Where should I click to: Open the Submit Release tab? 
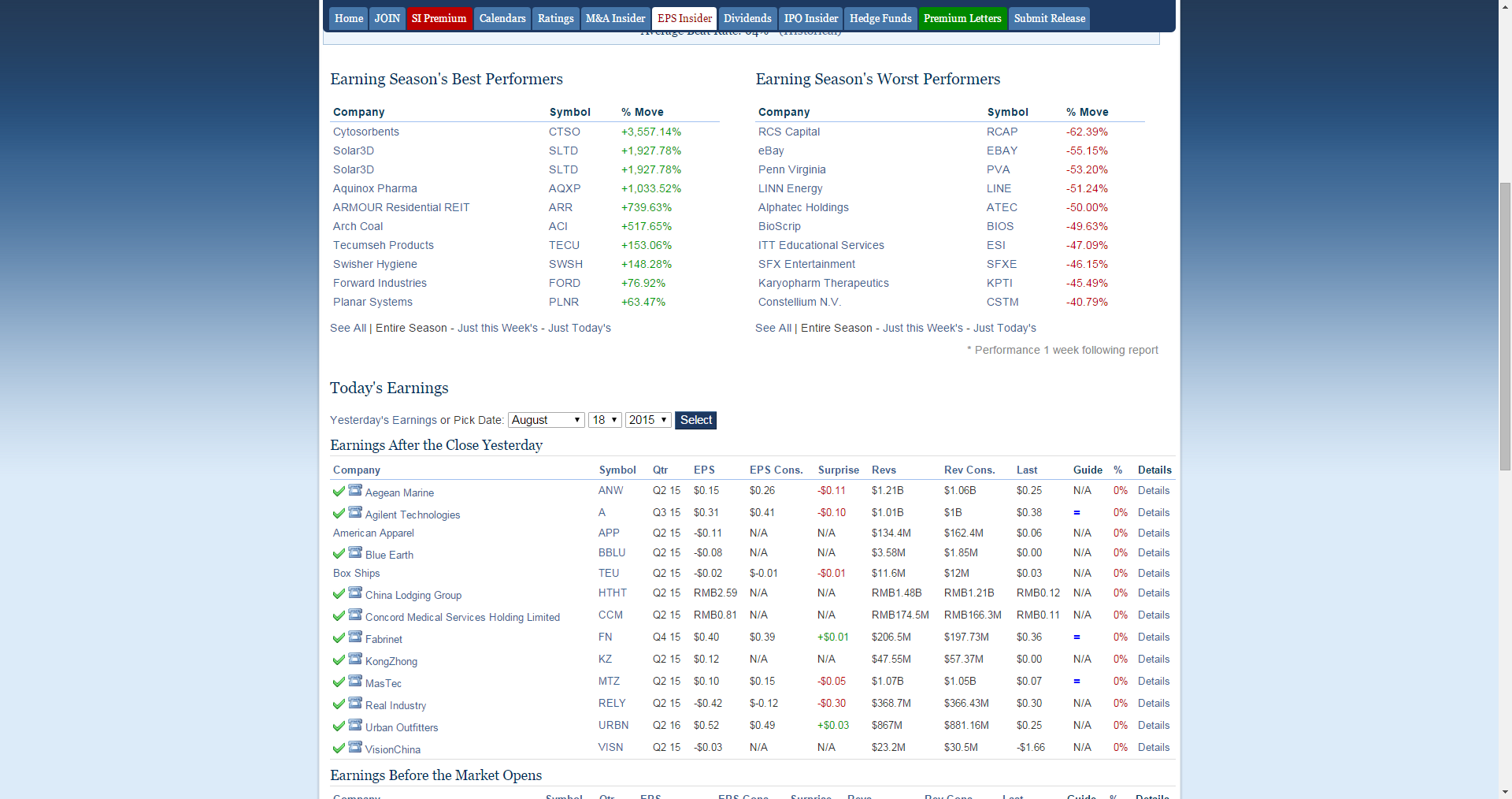(x=1049, y=18)
